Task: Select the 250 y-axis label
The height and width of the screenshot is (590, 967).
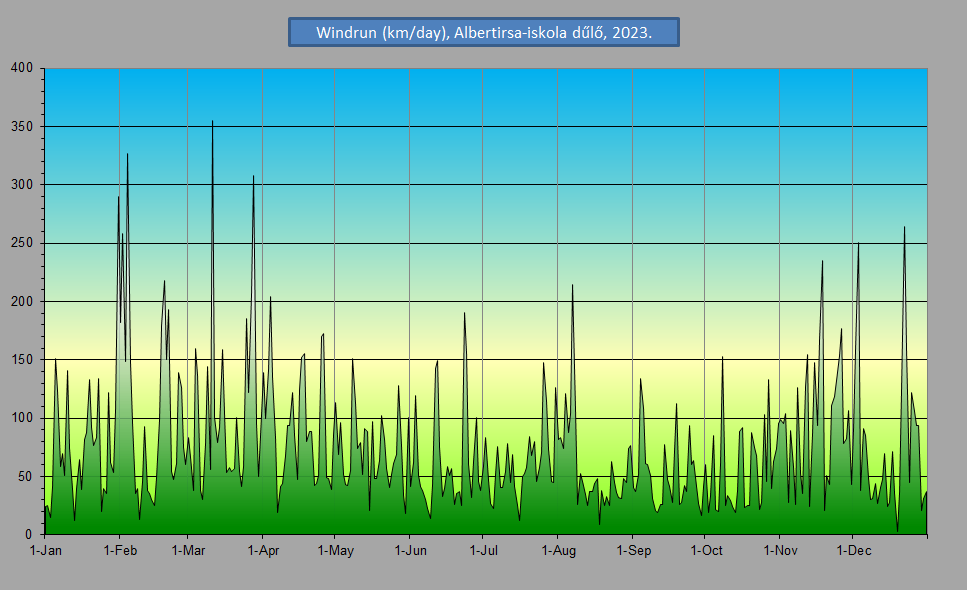Action: (x=22, y=243)
